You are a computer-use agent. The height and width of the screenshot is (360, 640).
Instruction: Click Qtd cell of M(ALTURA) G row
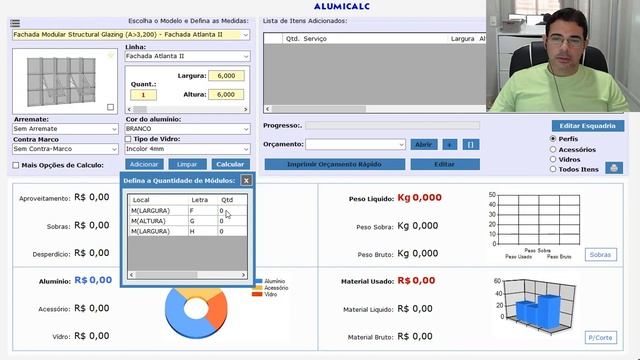pyautogui.click(x=232, y=221)
